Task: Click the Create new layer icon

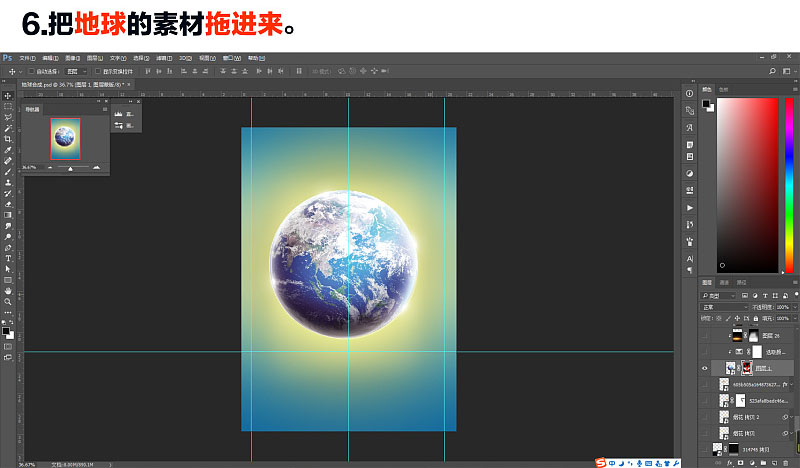Action: point(774,463)
